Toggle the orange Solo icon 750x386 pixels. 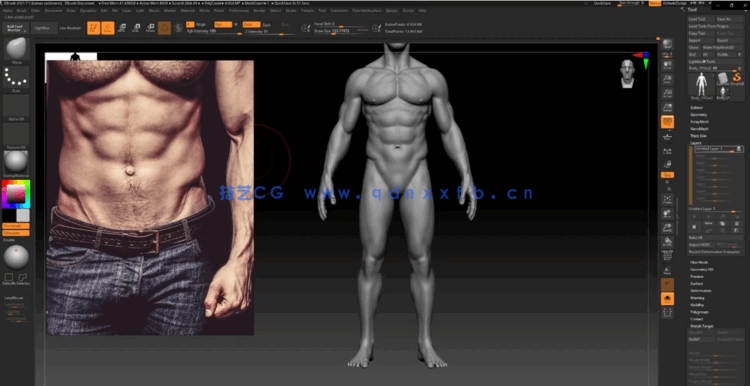click(667, 299)
